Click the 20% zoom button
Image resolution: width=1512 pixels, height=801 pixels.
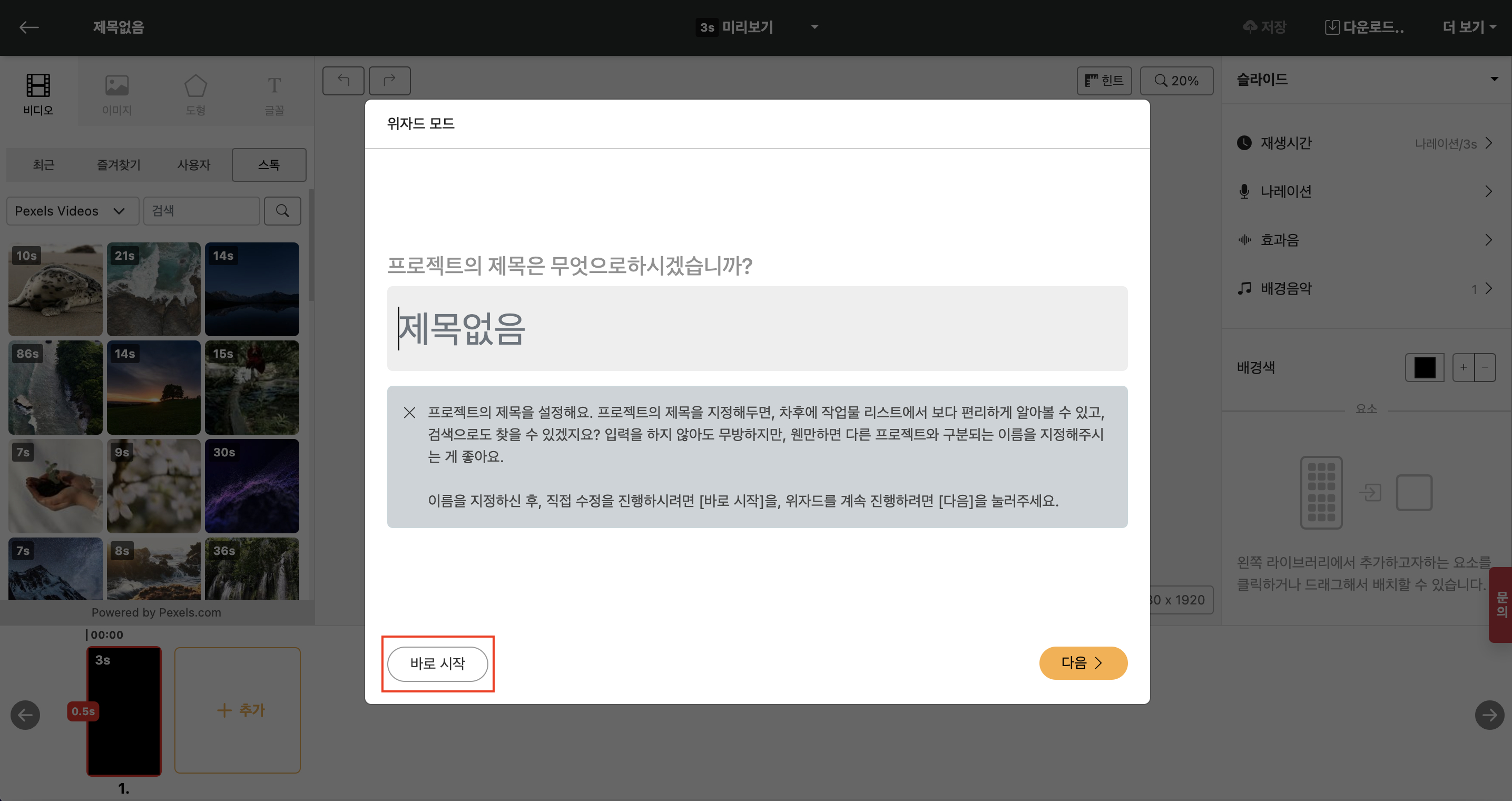coord(1176,81)
